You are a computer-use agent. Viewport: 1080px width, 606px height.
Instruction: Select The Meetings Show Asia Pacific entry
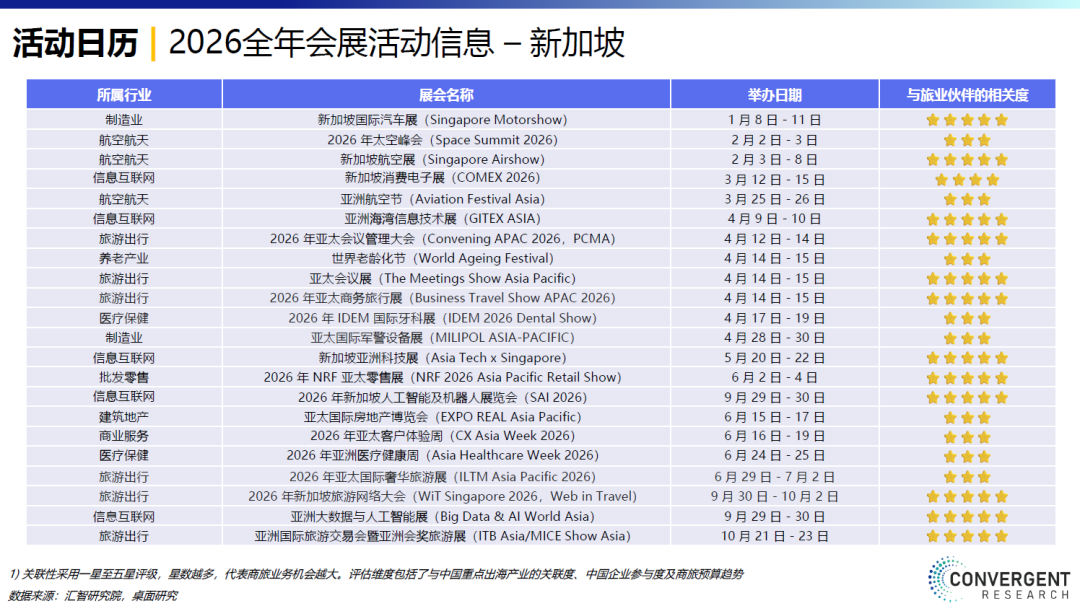442,278
